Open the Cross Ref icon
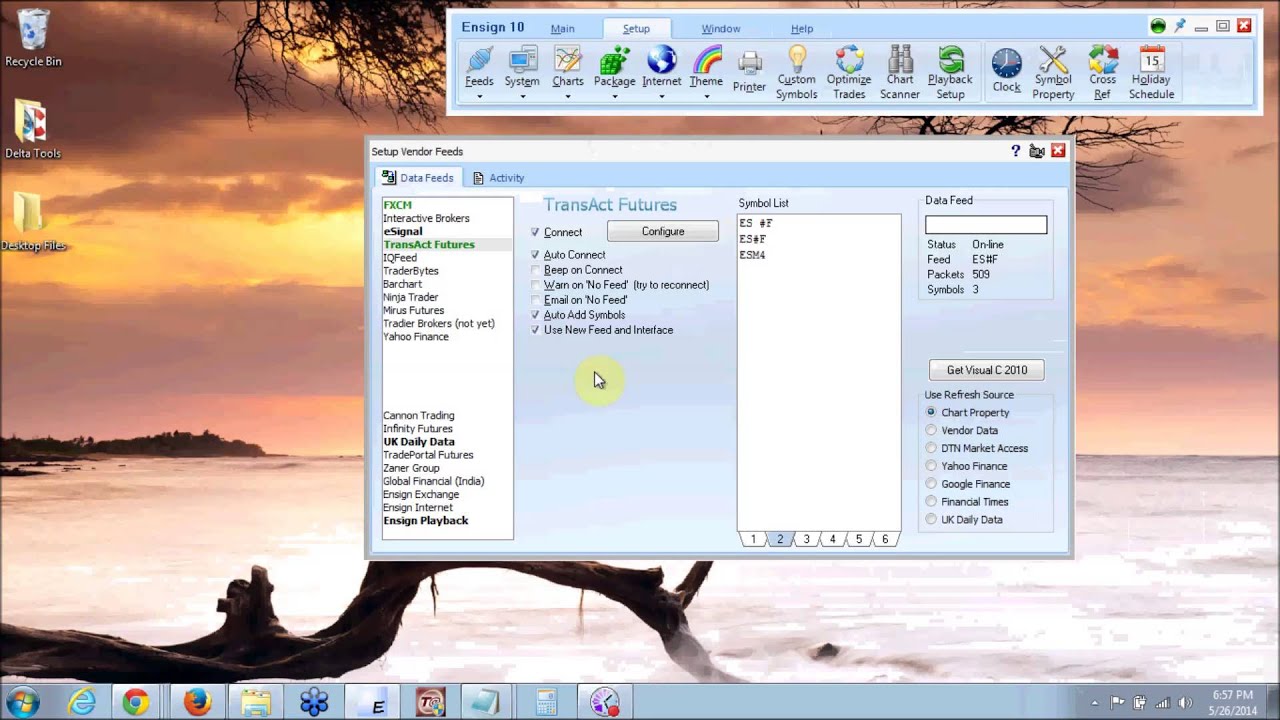This screenshot has height=720, width=1280. [x=1103, y=58]
